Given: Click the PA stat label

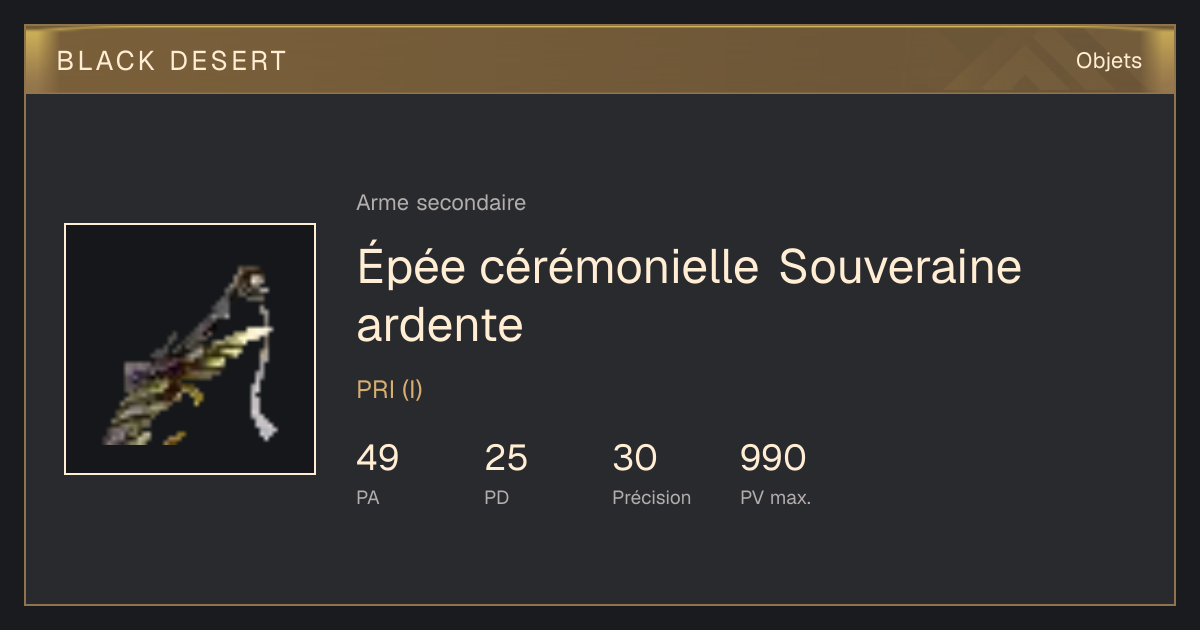Looking at the screenshot, I should (x=368, y=497).
